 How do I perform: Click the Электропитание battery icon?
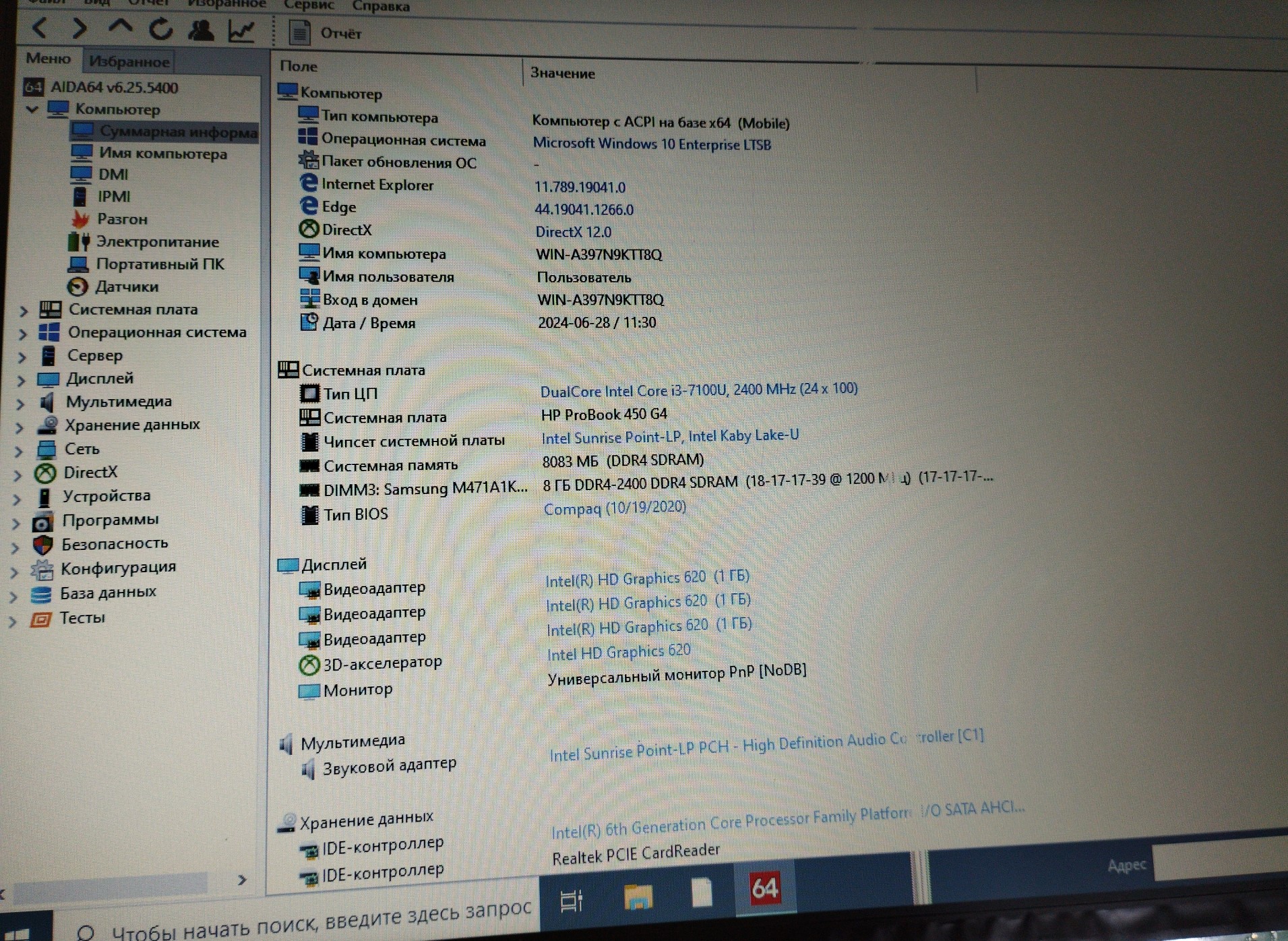(78, 241)
